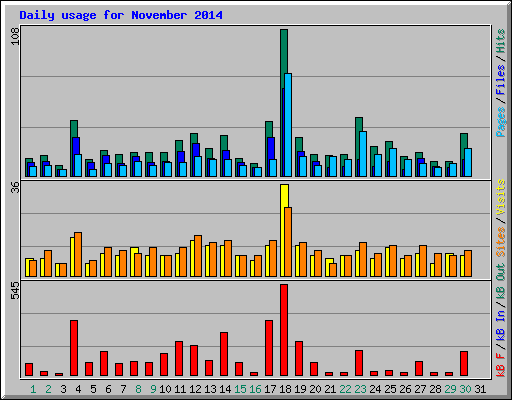Screen dimensions: 512x400
Task: Click the day 26 axis label
Action: click(x=405, y=389)
